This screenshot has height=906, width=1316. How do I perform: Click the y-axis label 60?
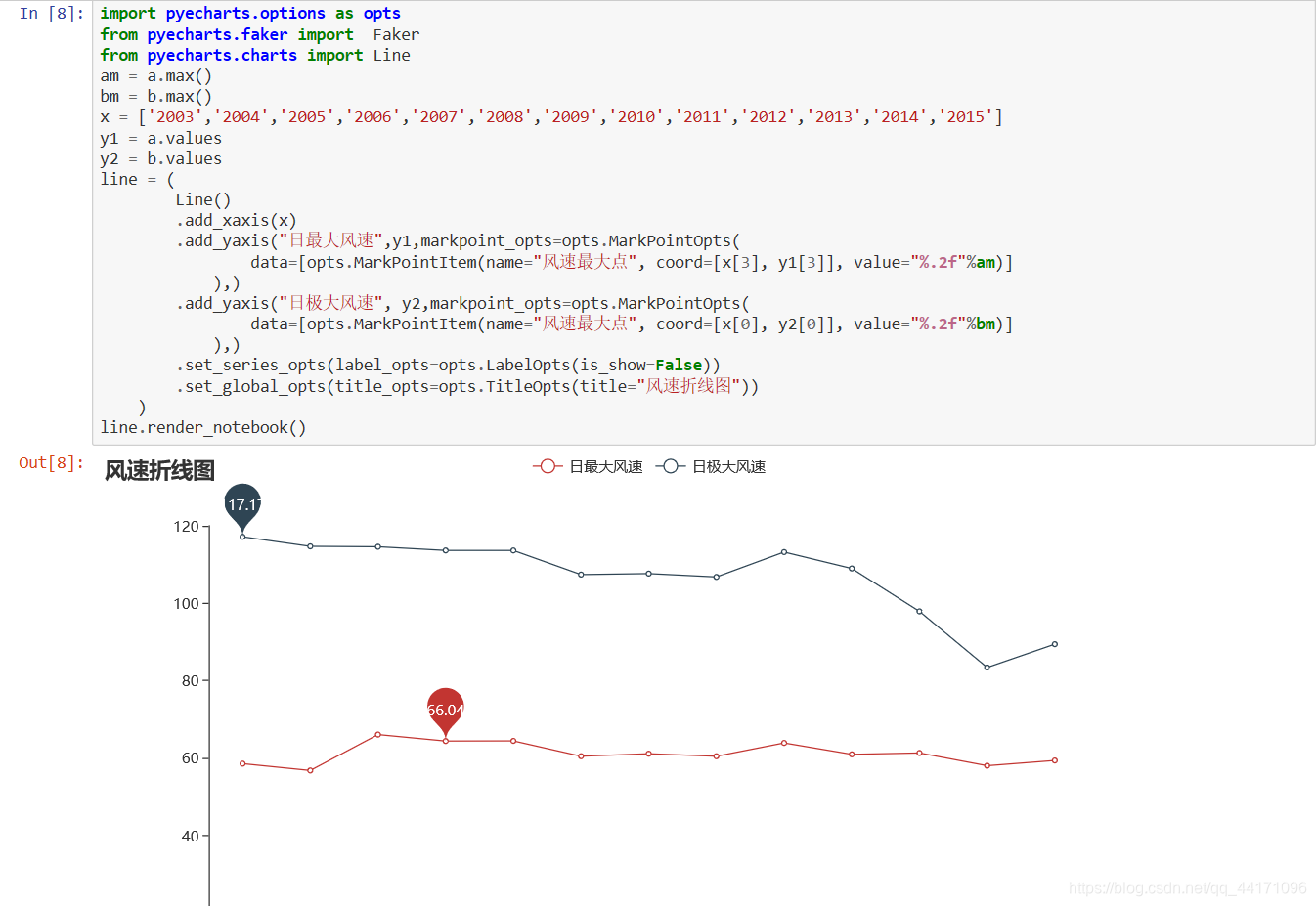coord(190,757)
